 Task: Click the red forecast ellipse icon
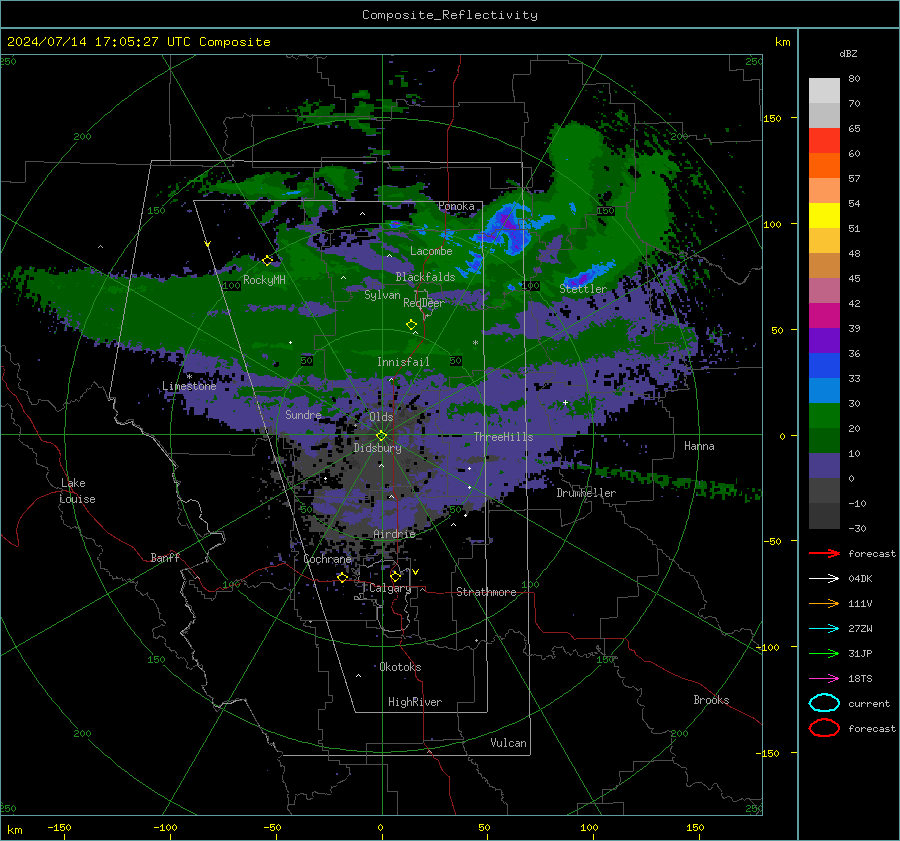(x=824, y=728)
